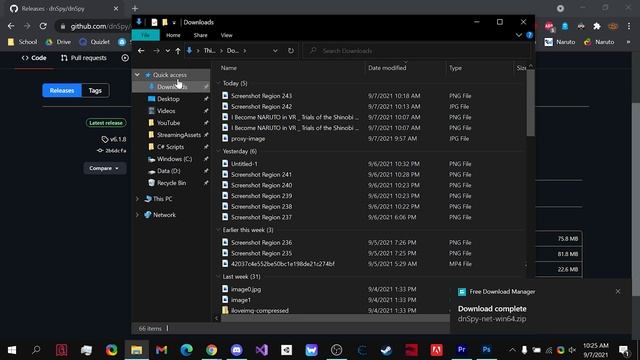Sort files by Name column
The height and width of the screenshot is (360, 640).
pyautogui.click(x=229, y=68)
